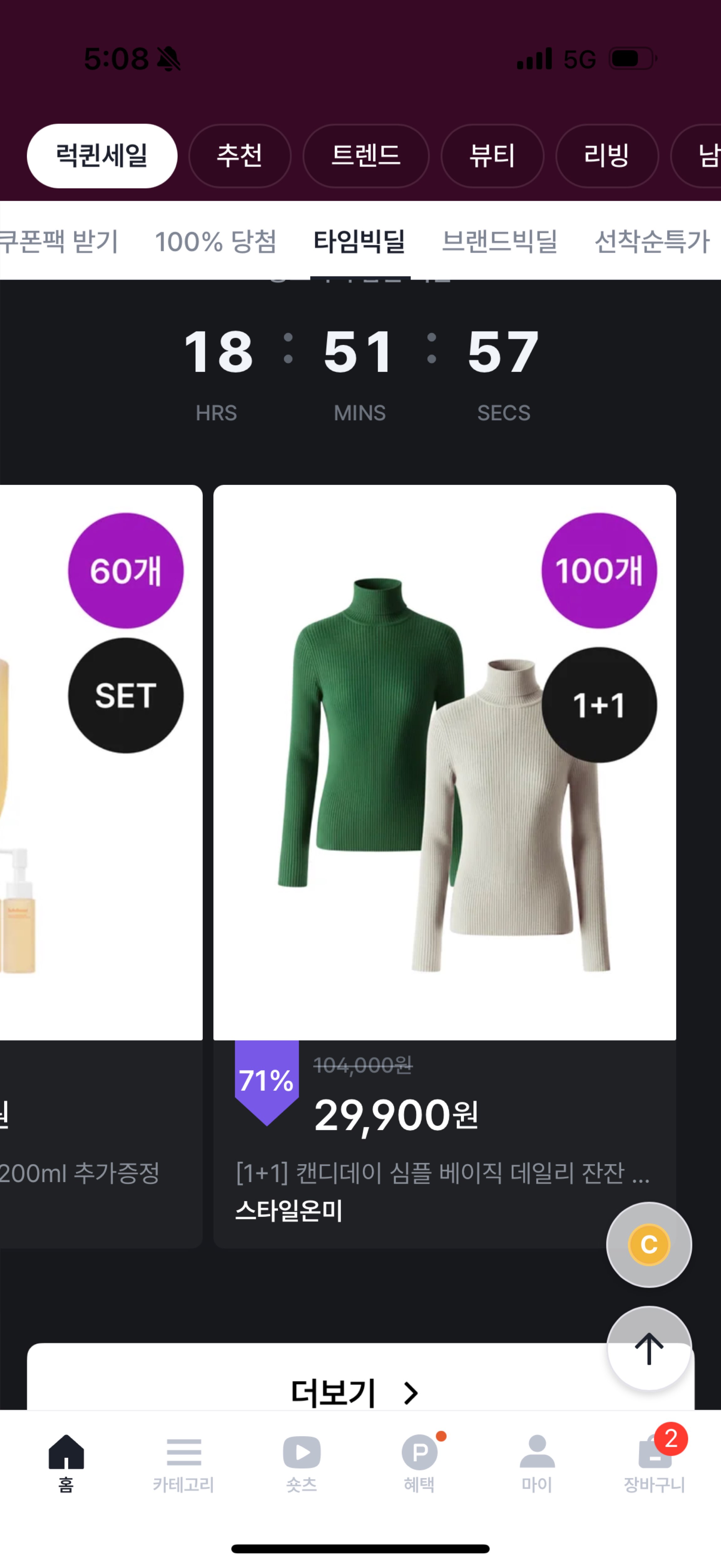Open the turtleneck sweater product image
This screenshot has width=721, height=1568.
[445, 762]
